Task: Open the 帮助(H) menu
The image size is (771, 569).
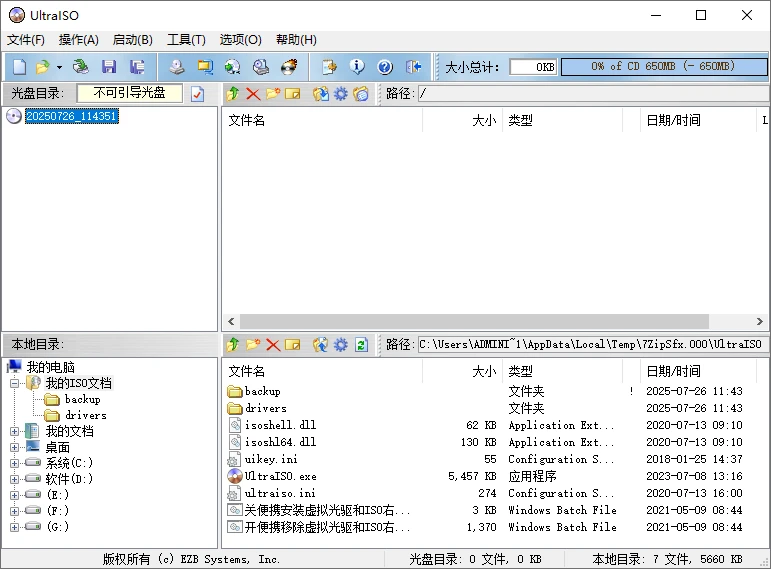Action: [296, 40]
